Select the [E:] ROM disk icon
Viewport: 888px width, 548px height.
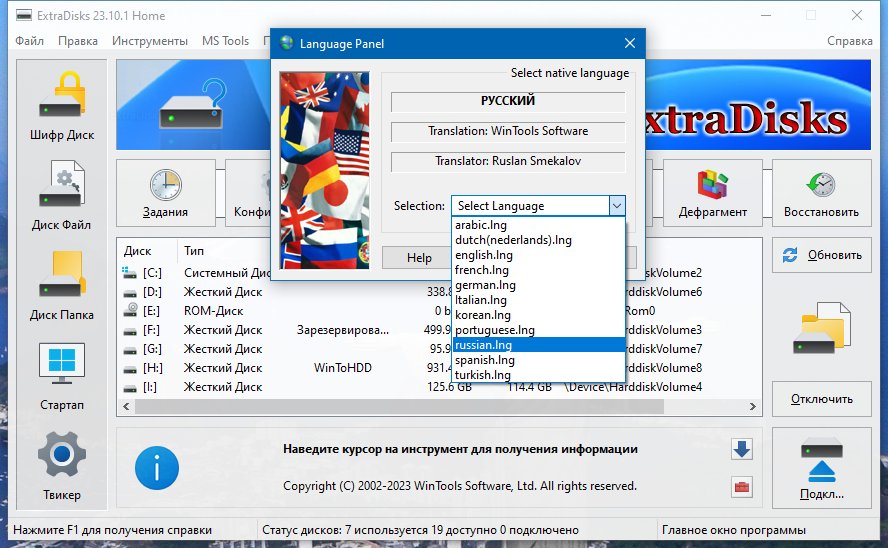[x=130, y=310]
